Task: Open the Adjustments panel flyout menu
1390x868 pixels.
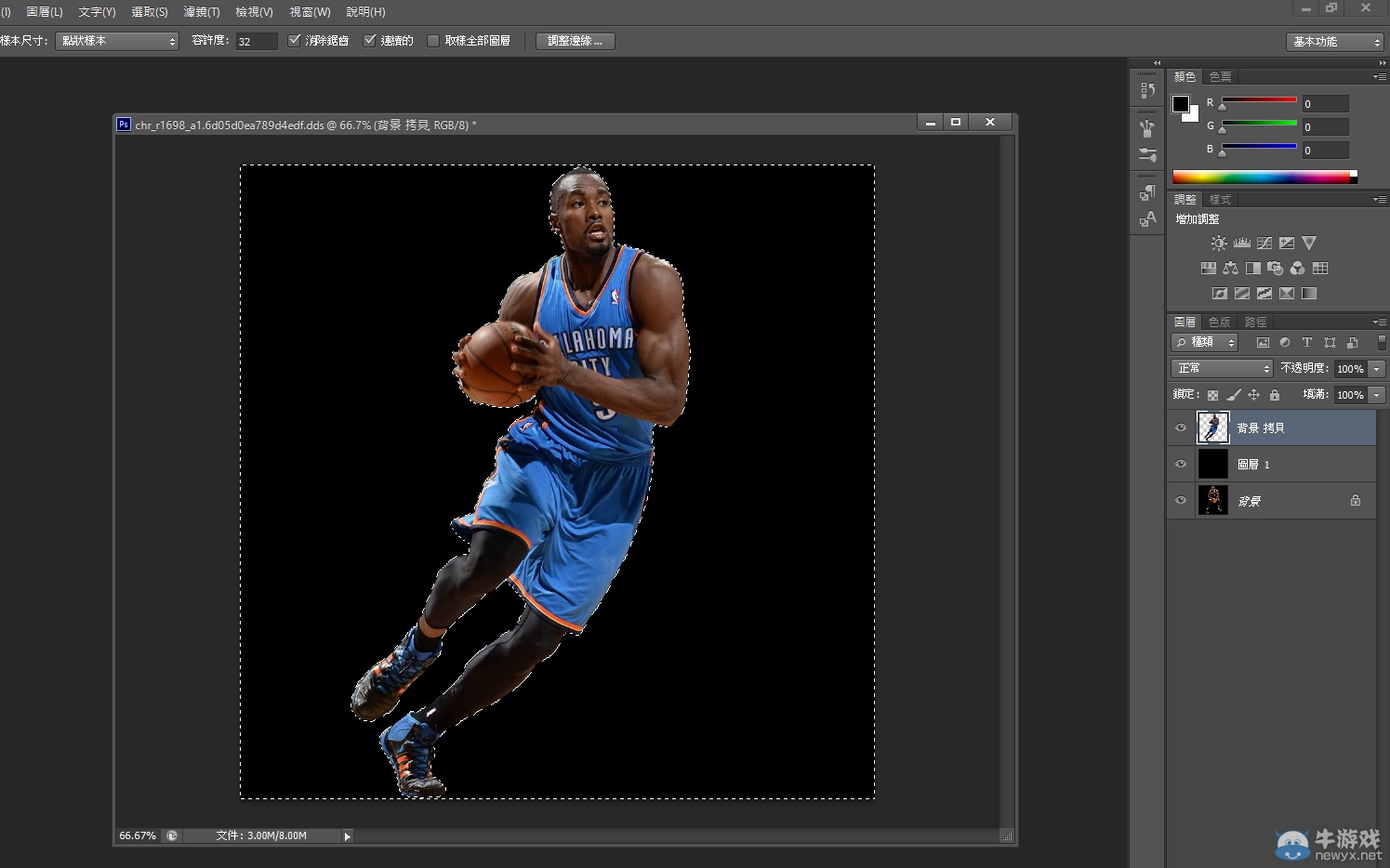Action: (1380, 199)
